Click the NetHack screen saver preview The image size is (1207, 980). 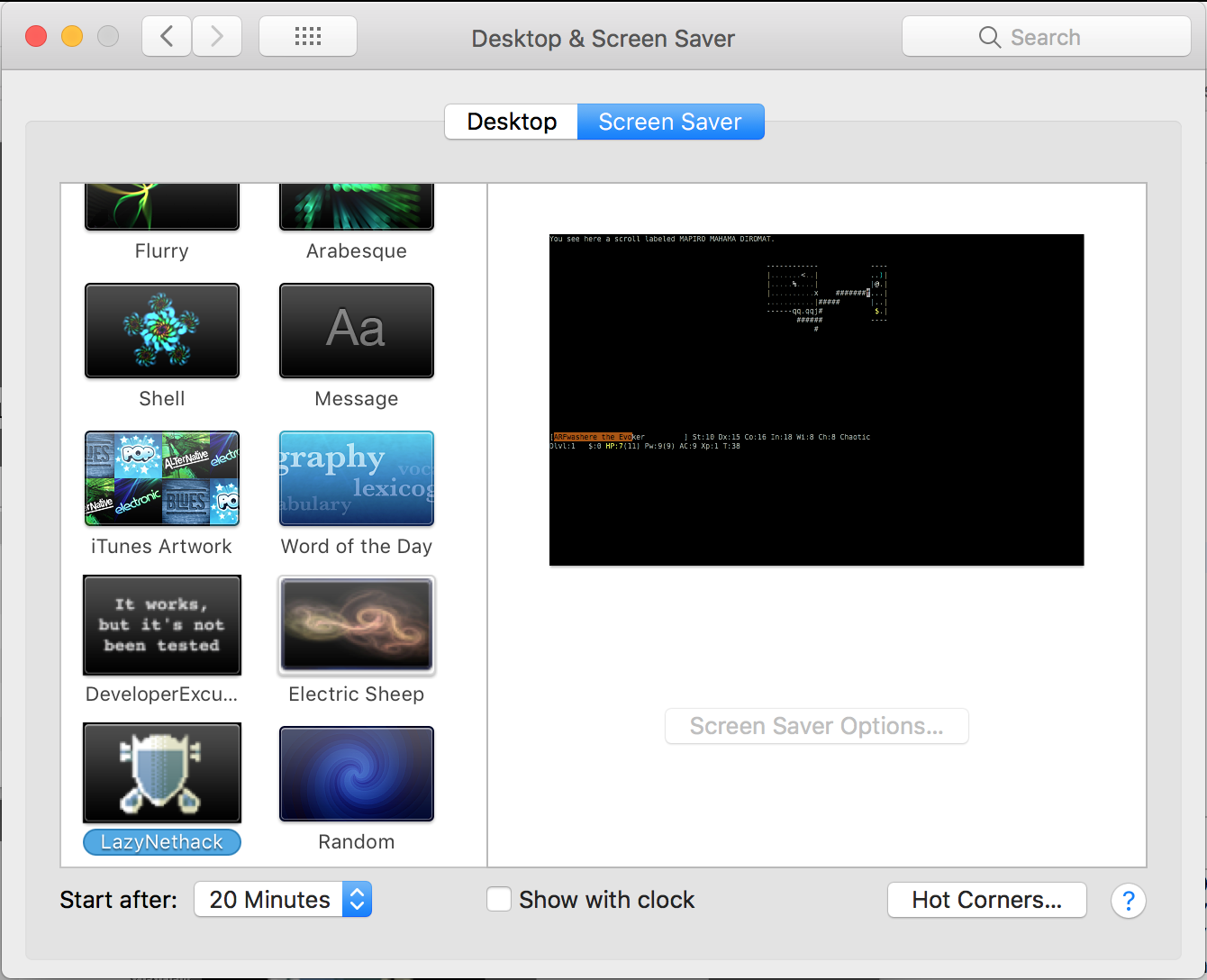coord(816,400)
